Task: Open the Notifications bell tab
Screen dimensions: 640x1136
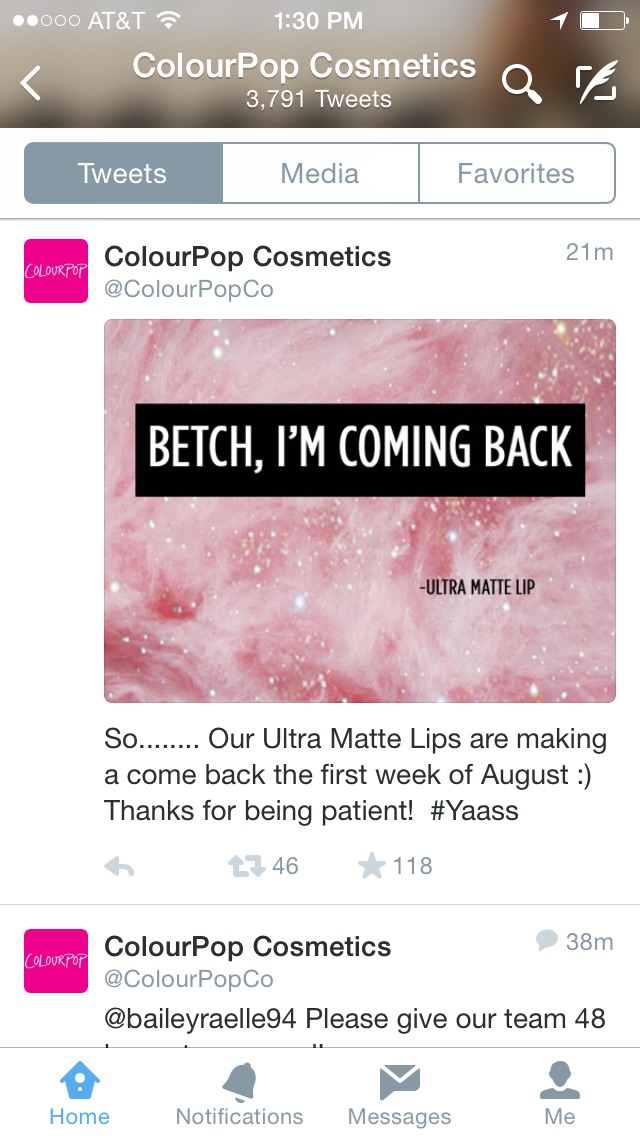Action: point(239,1093)
